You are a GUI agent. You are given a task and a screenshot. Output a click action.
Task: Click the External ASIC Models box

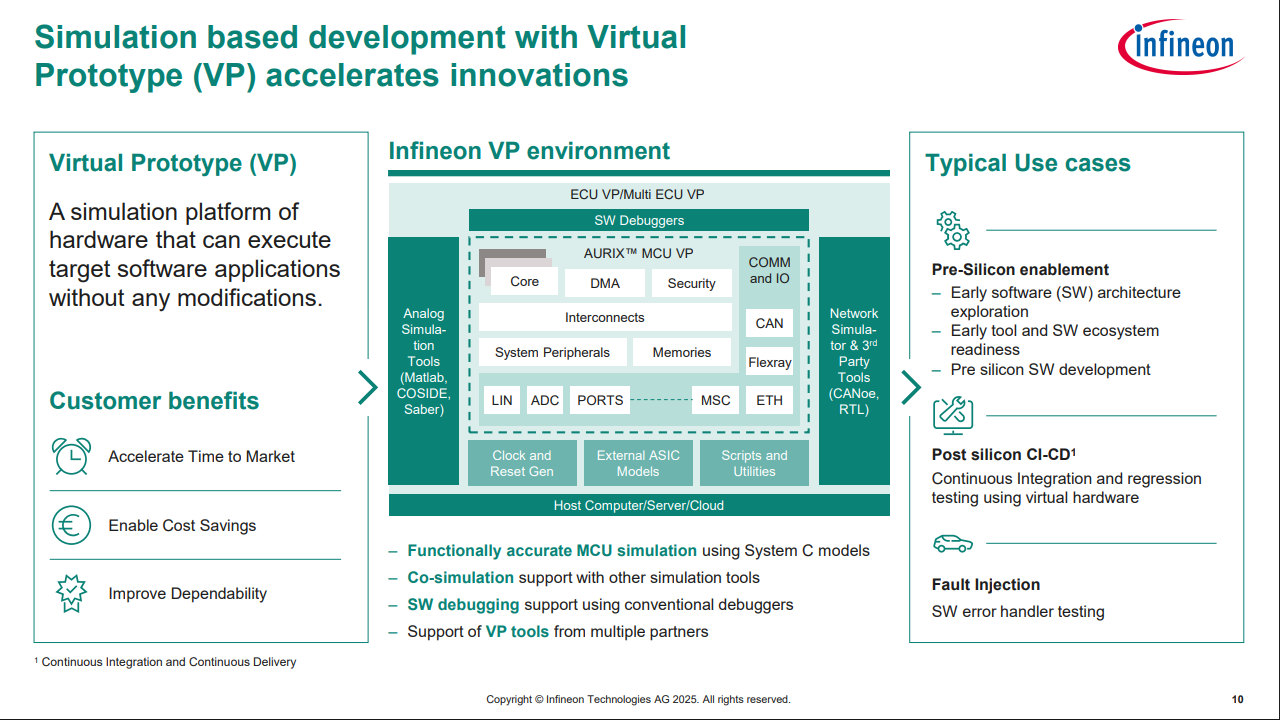[x=637, y=463]
